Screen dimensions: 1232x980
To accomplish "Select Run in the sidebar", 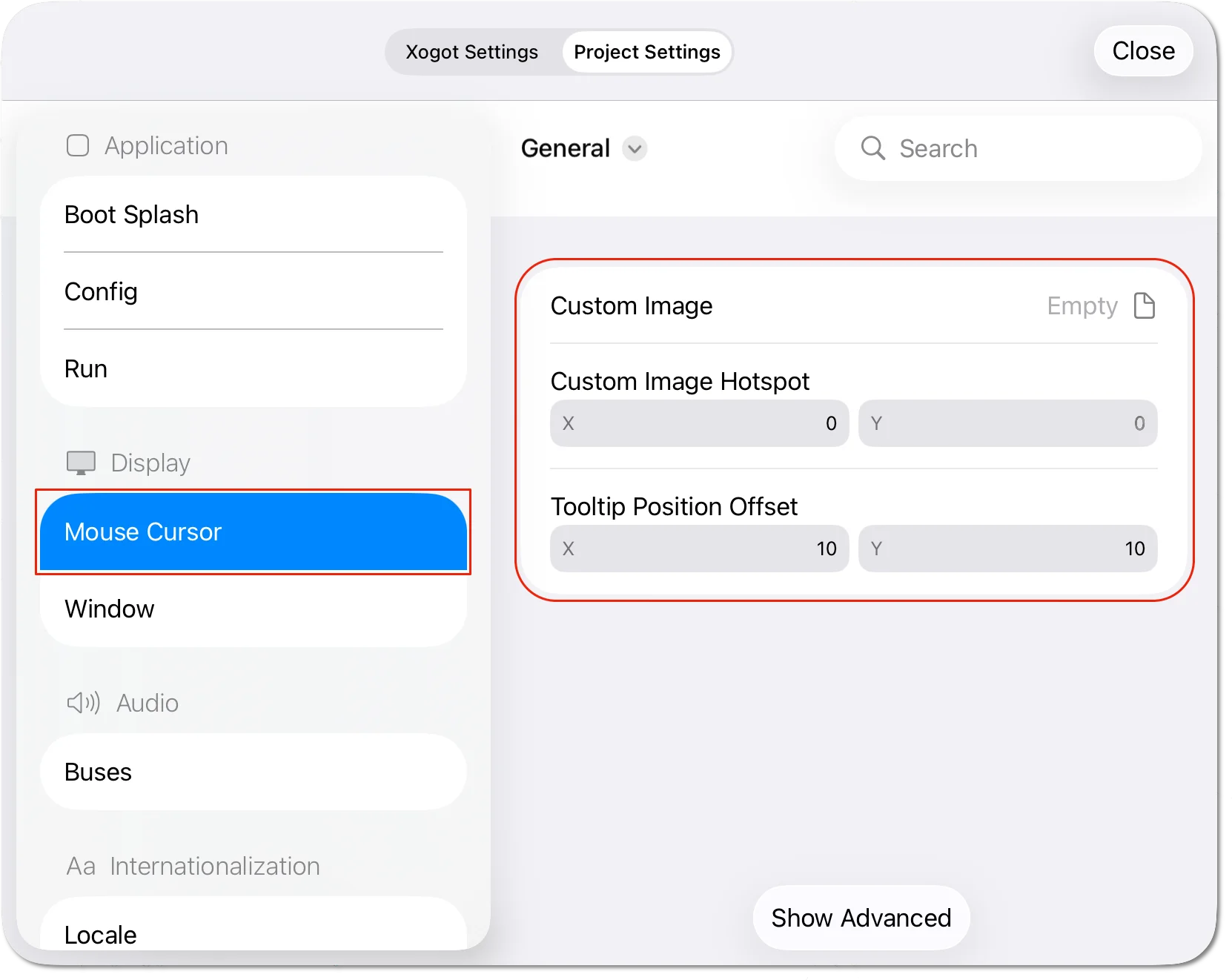I will [254, 368].
